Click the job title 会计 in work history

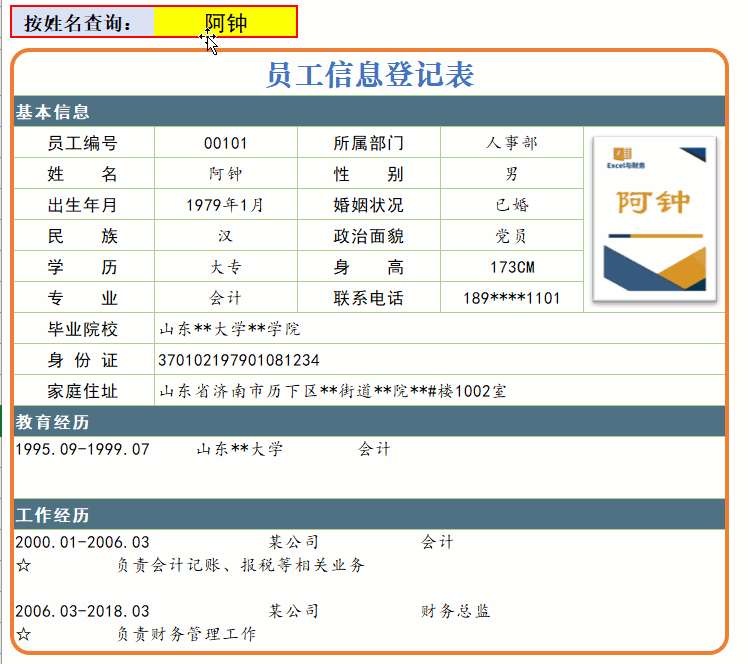click(x=437, y=542)
